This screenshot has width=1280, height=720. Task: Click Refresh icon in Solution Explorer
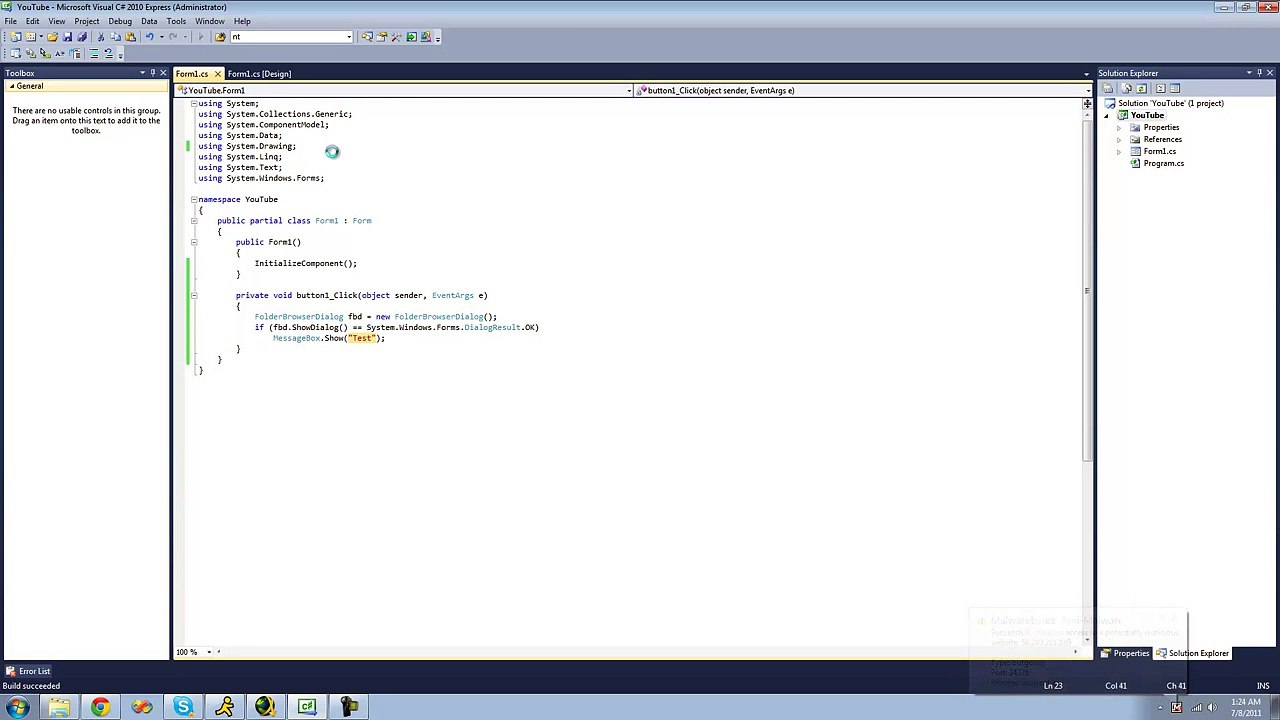(x=1141, y=88)
